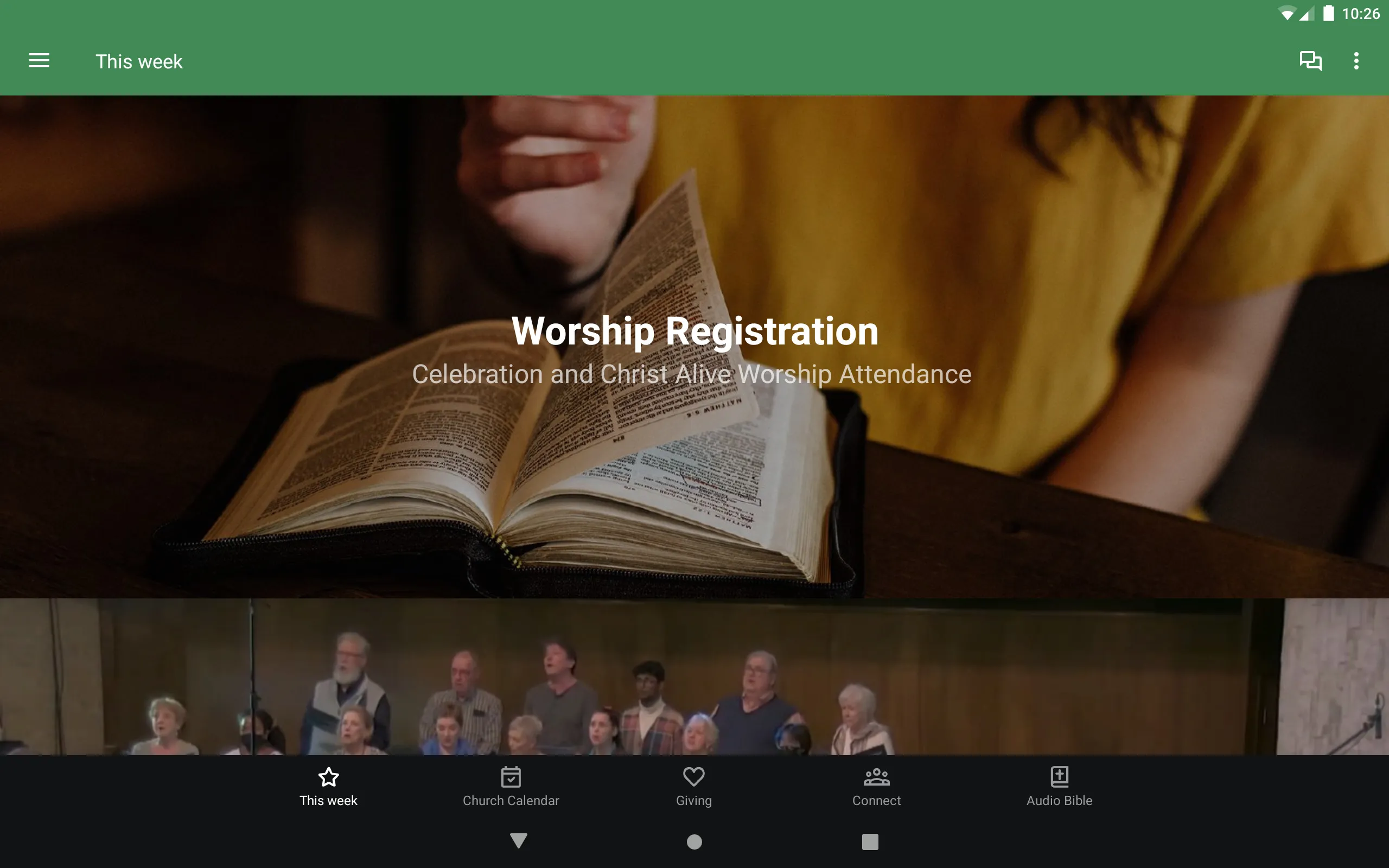Open the Connect section
The width and height of the screenshot is (1389, 868).
(x=876, y=785)
